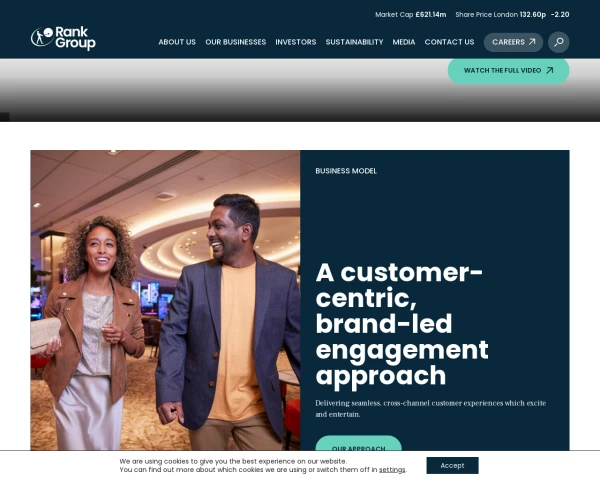Click Watch The Full Video button
Viewport: 600px width, 480px height.
click(509, 70)
